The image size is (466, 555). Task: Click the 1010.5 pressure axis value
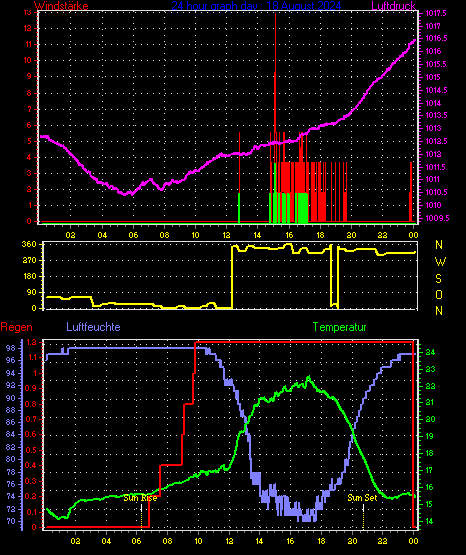click(436, 193)
